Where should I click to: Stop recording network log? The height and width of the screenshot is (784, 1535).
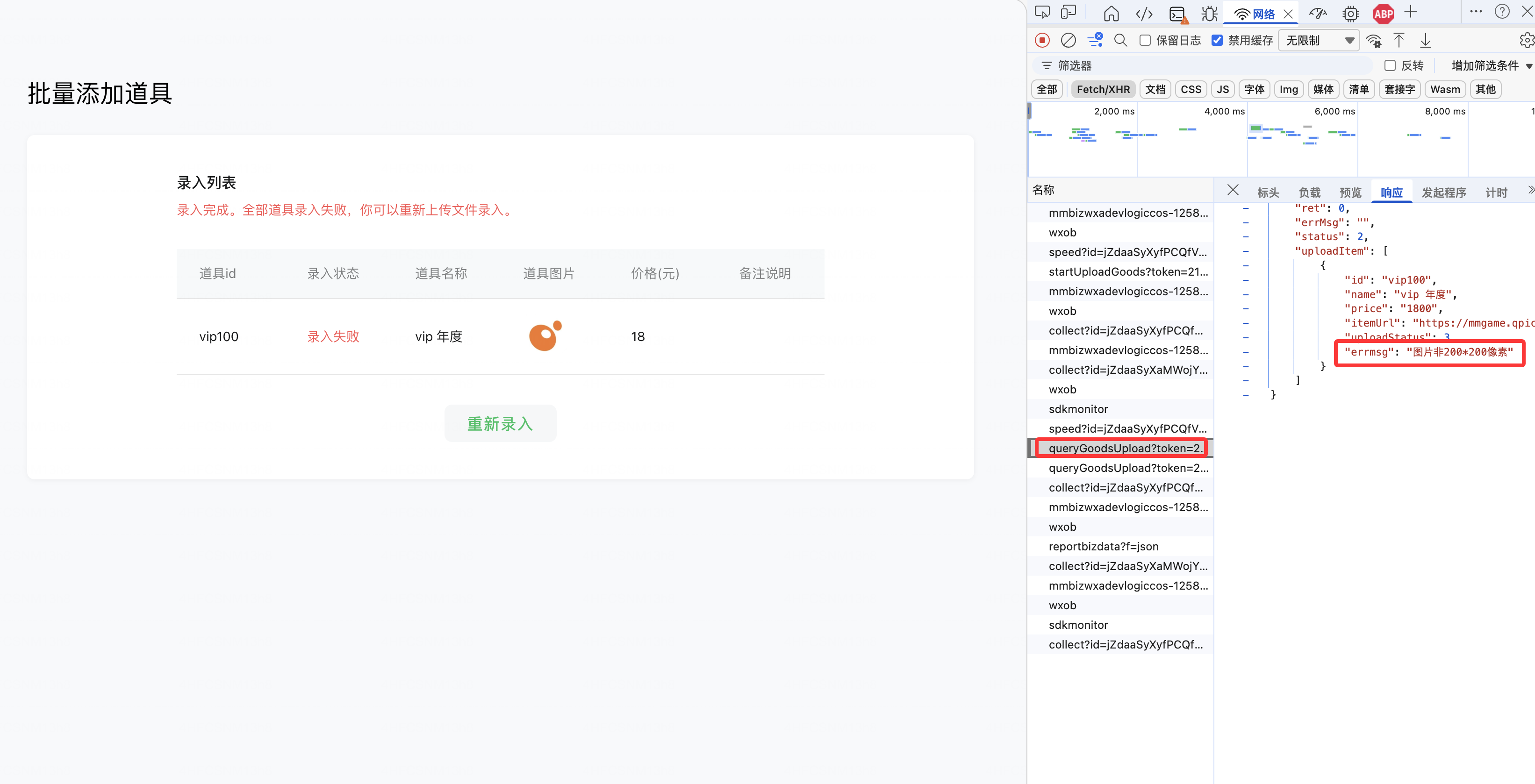(1041, 40)
